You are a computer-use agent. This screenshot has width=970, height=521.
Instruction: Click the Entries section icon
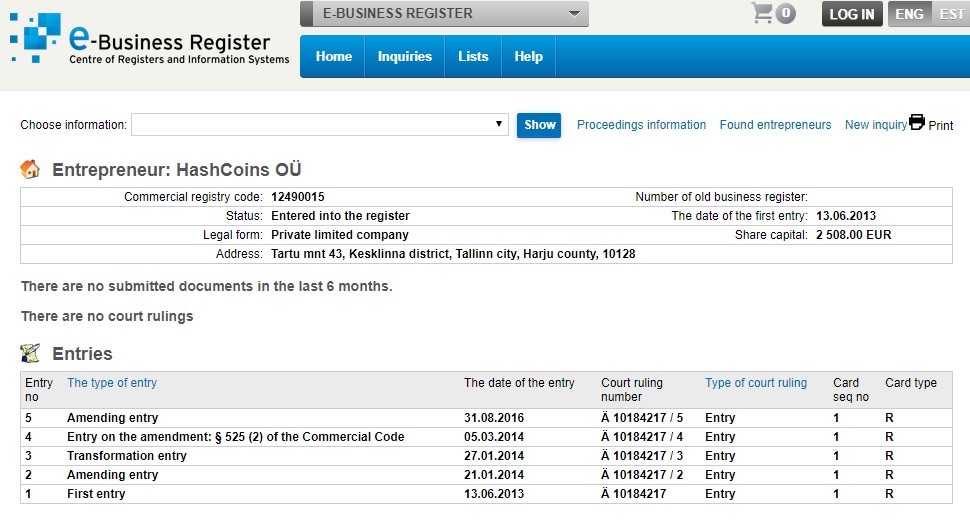[x=30, y=353]
